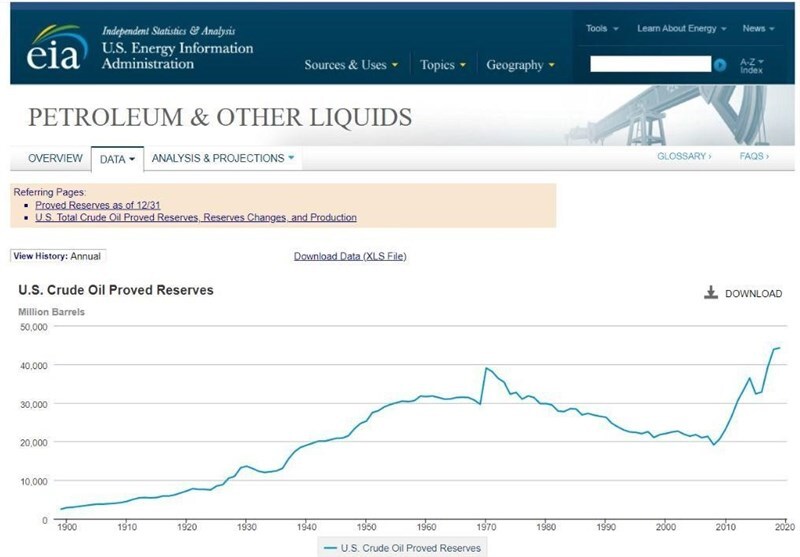Expand the Topics dropdown

point(443,65)
